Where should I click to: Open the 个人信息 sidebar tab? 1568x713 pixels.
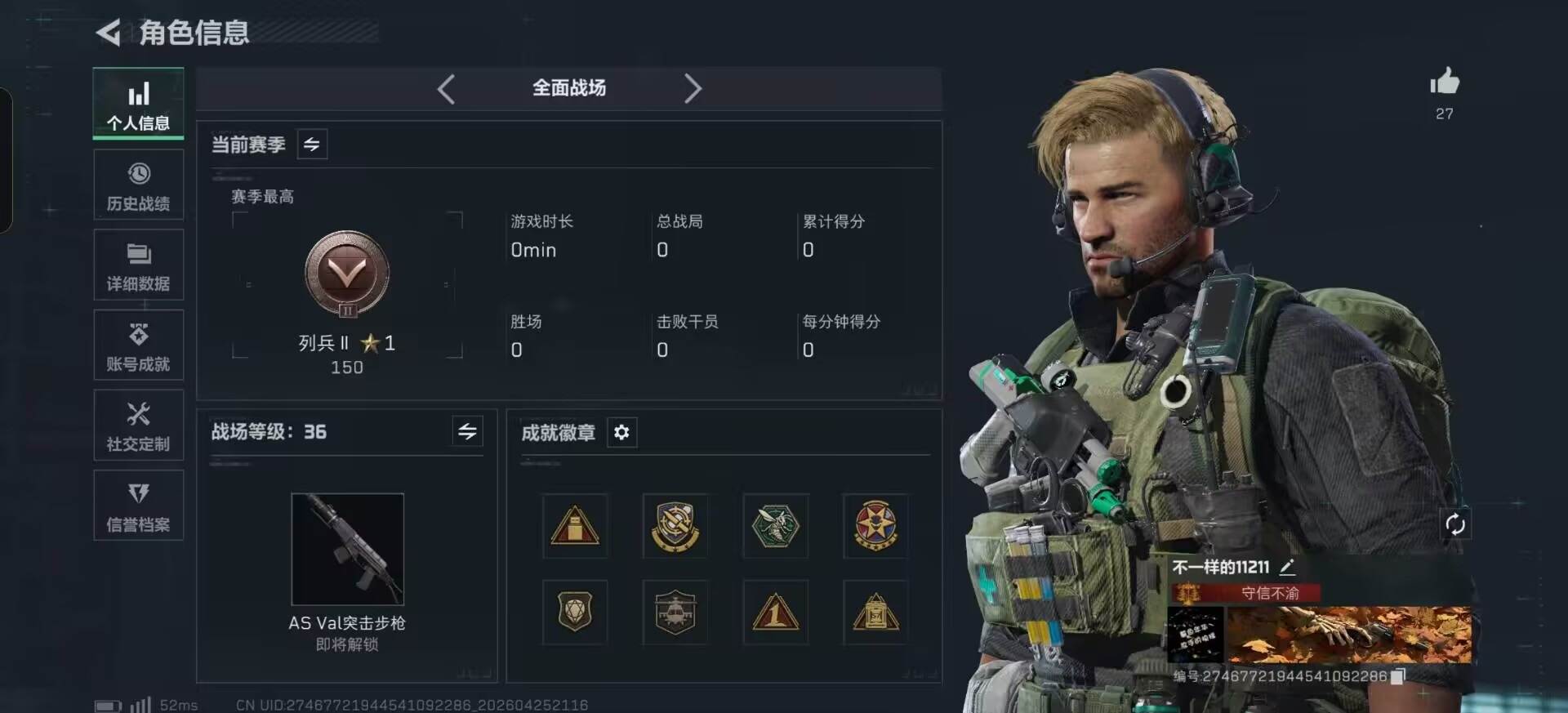point(138,104)
